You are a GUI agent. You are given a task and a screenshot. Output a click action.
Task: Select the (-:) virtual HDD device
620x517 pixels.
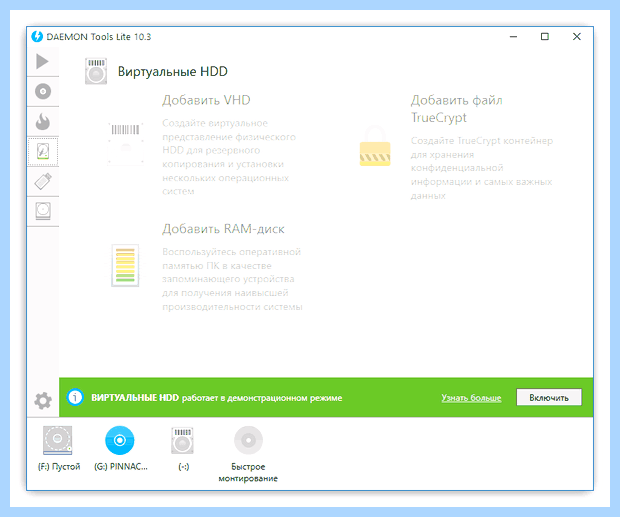pos(182,440)
